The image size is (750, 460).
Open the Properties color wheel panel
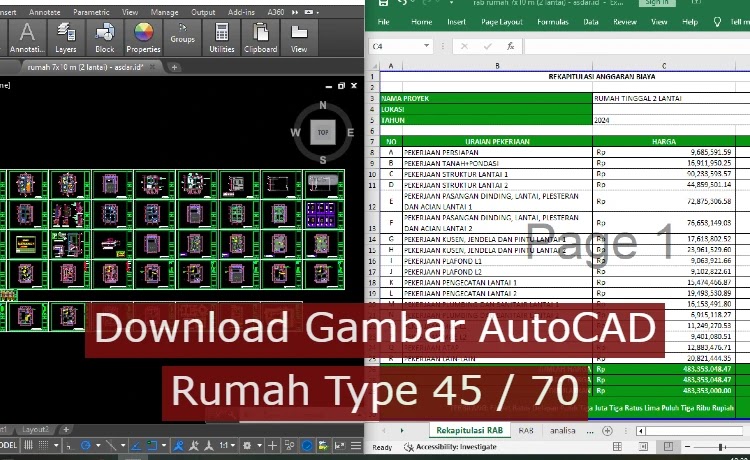143,37
